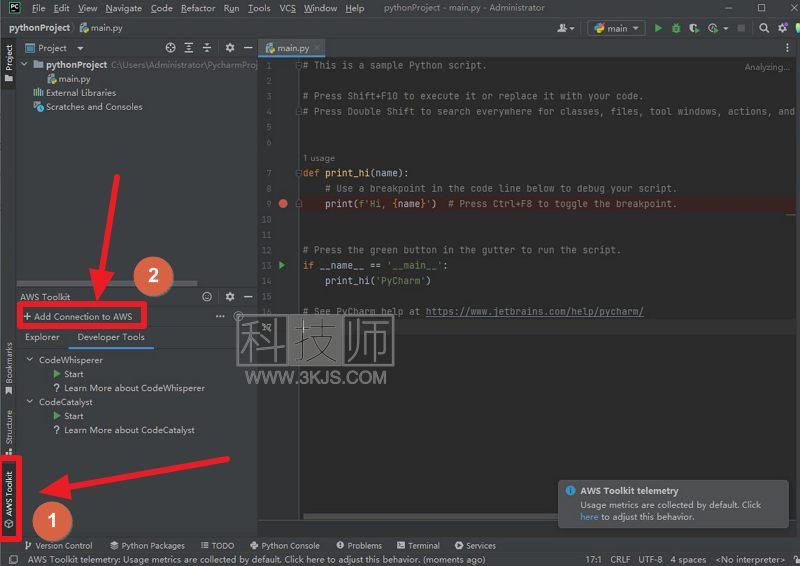Open the user account dropdown arrow

[572, 29]
